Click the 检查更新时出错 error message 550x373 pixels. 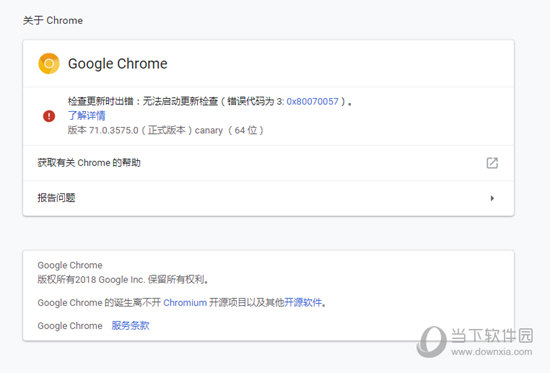coord(209,101)
